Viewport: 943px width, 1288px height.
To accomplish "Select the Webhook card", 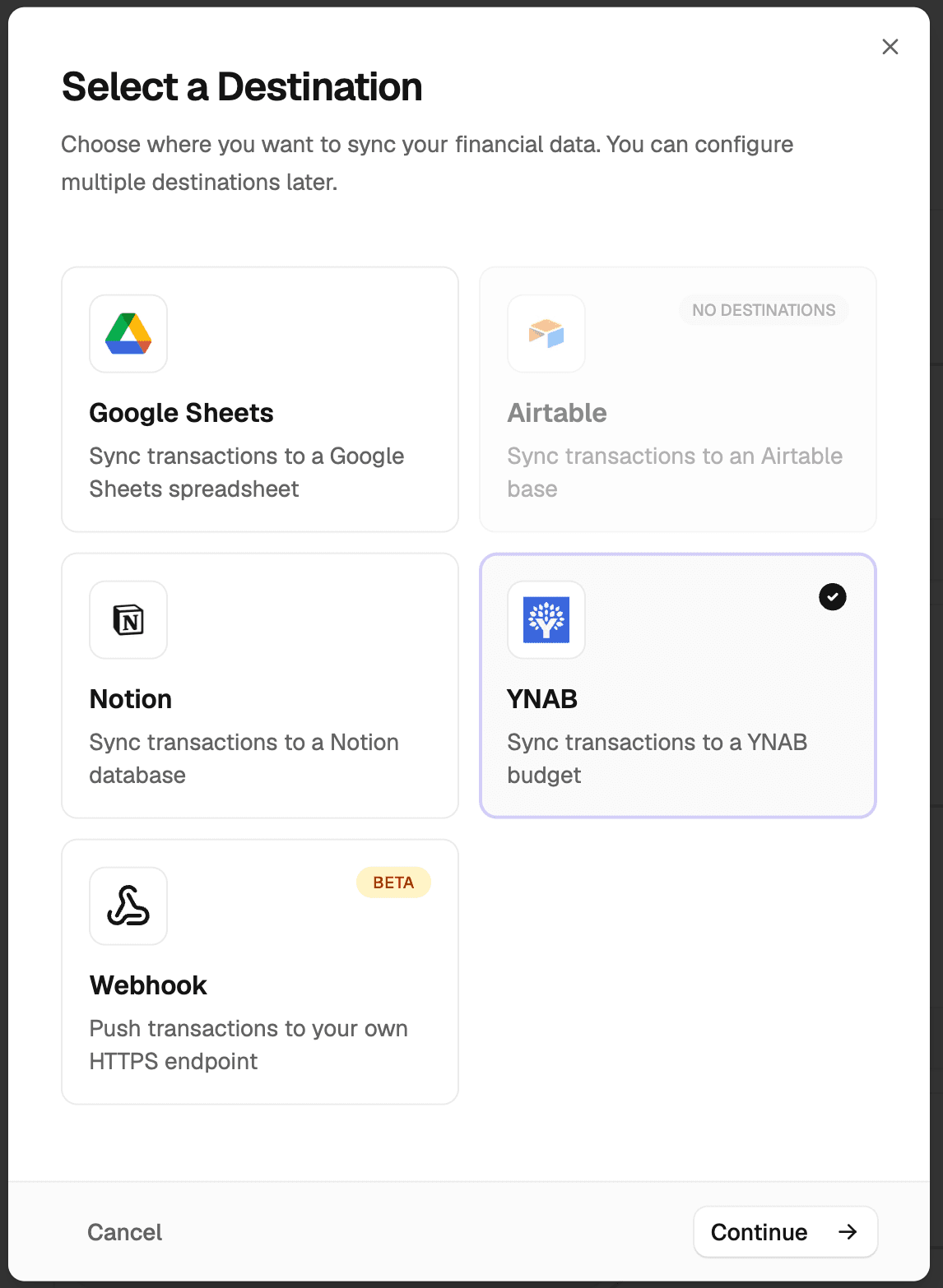I will (x=259, y=971).
